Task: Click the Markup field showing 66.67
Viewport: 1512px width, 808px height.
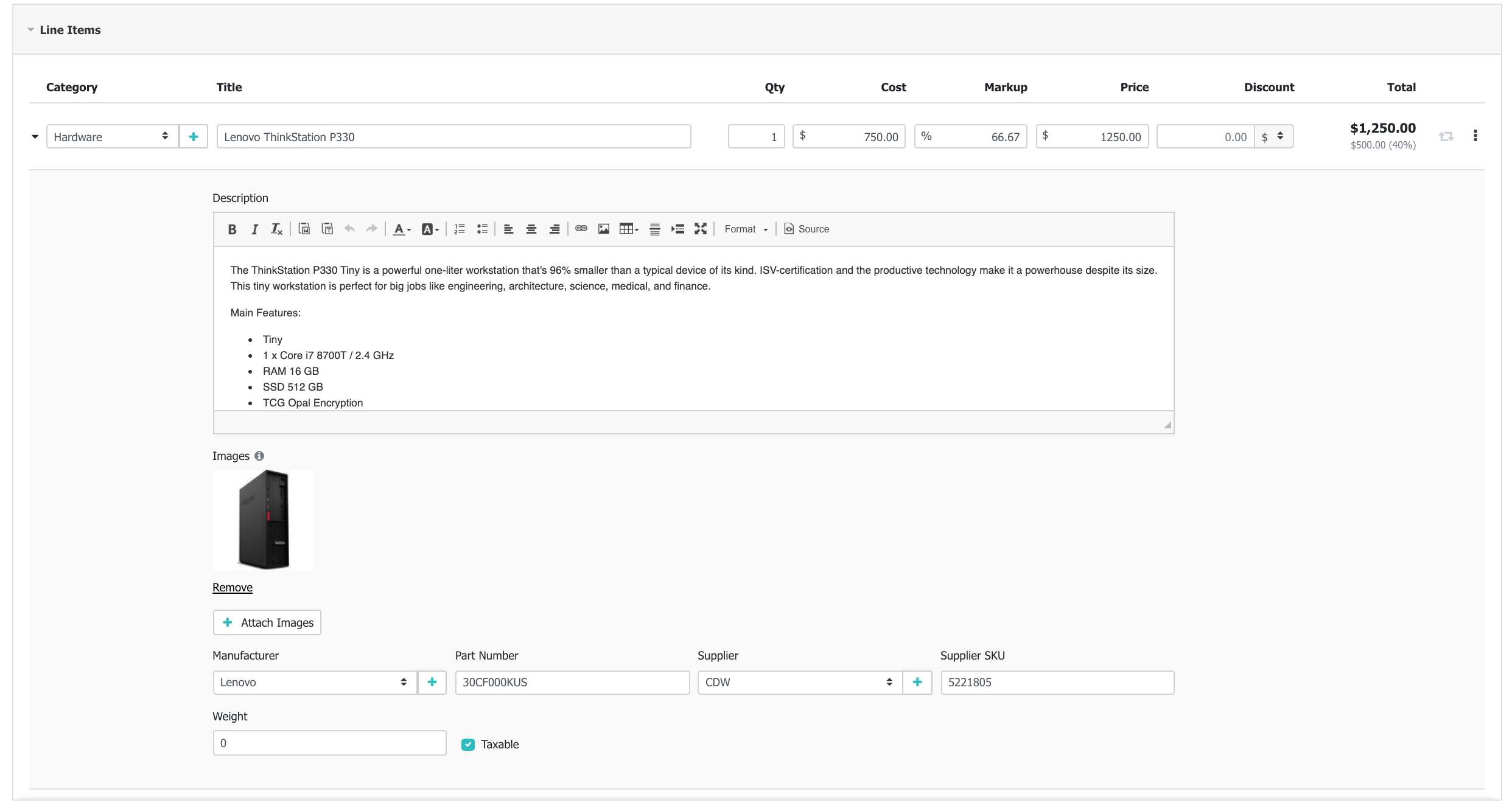Action: point(971,136)
